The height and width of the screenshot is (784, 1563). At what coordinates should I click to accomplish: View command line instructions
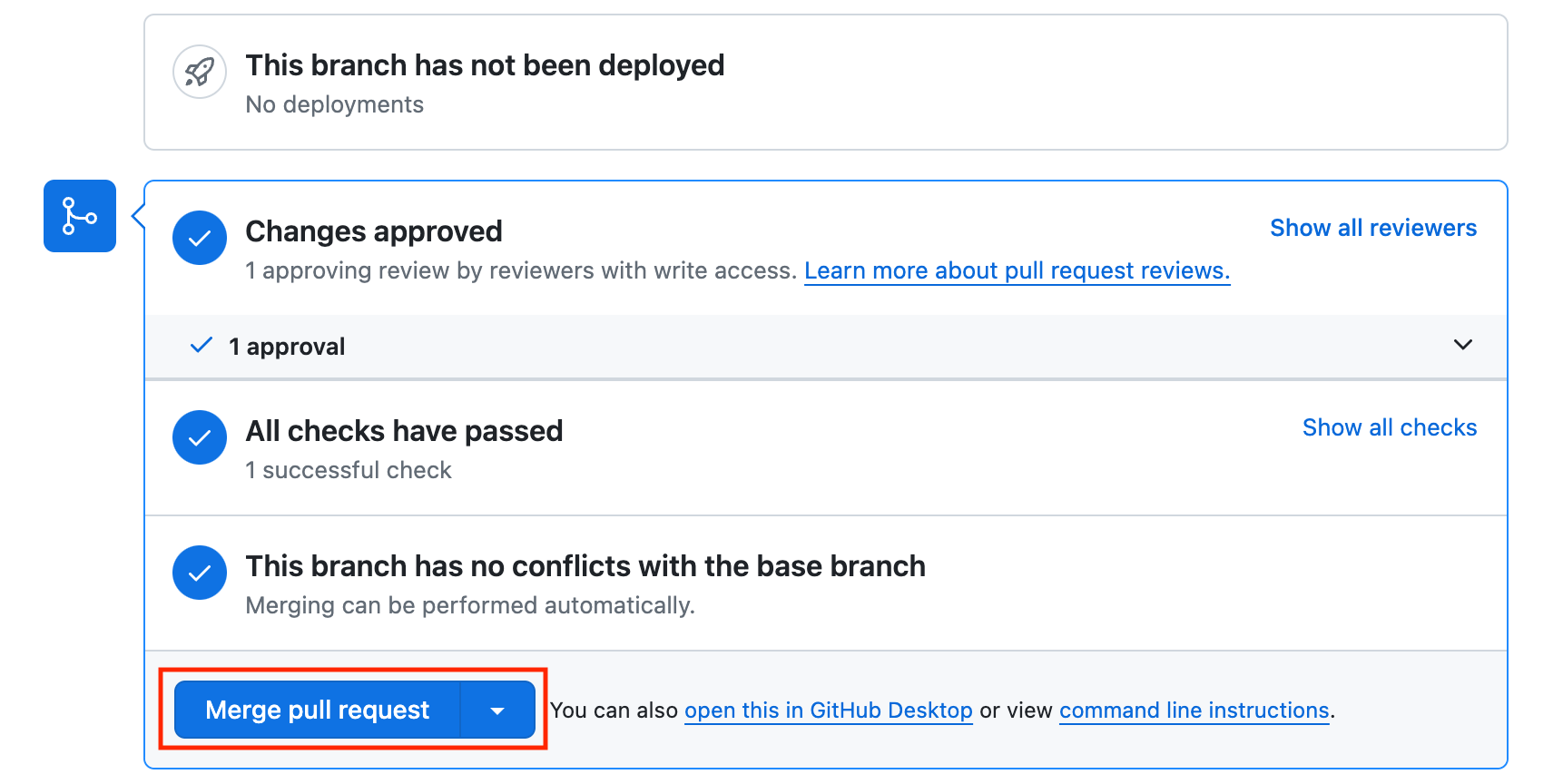coord(1194,710)
